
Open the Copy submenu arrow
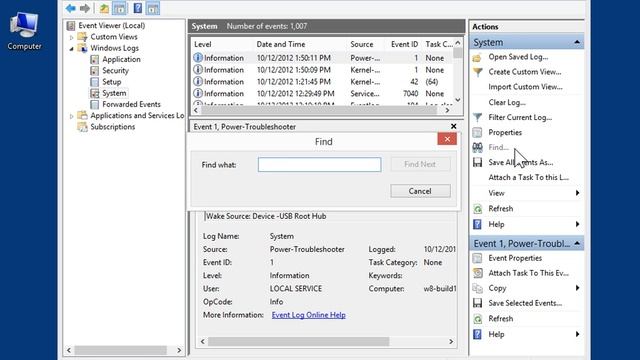pos(577,288)
